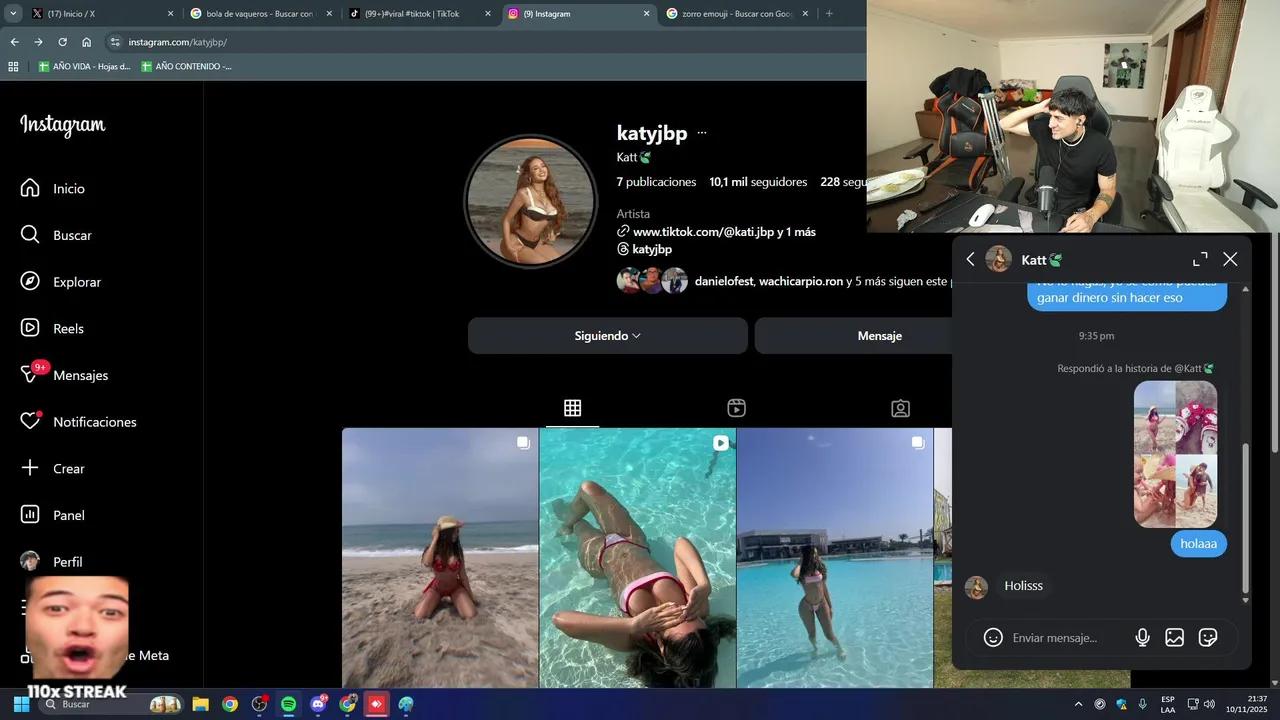Open the pool video post lying down
1280x720 pixels.
(638, 558)
